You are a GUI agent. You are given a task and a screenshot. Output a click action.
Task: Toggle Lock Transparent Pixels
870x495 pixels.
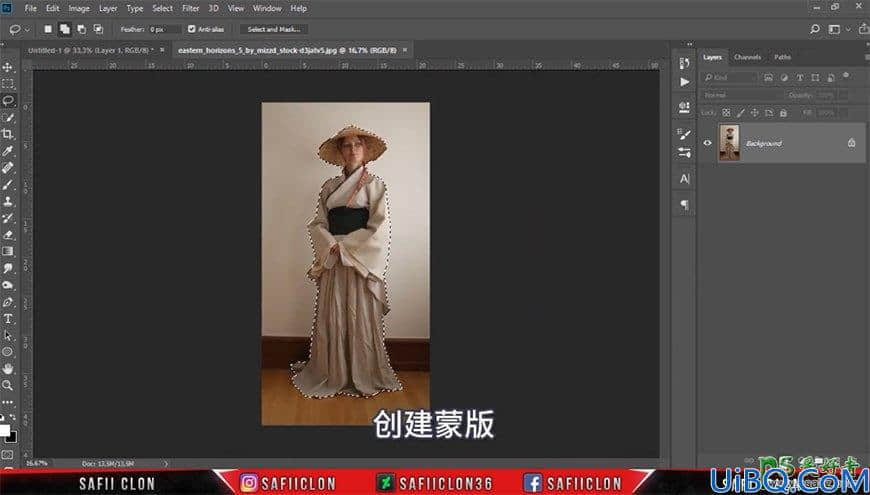(x=726, y=113)
